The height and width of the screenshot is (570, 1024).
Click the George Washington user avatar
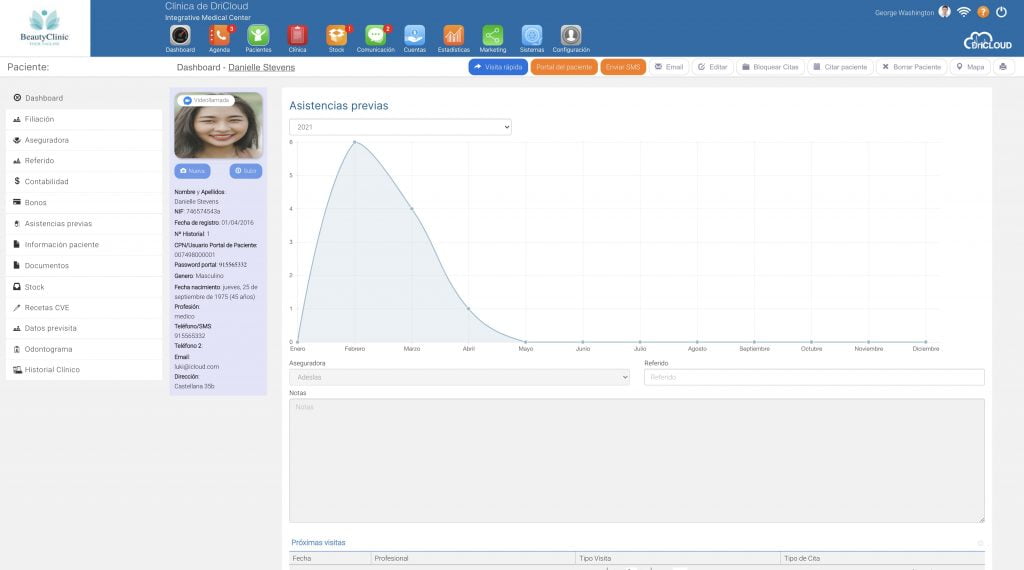point(944,12)
